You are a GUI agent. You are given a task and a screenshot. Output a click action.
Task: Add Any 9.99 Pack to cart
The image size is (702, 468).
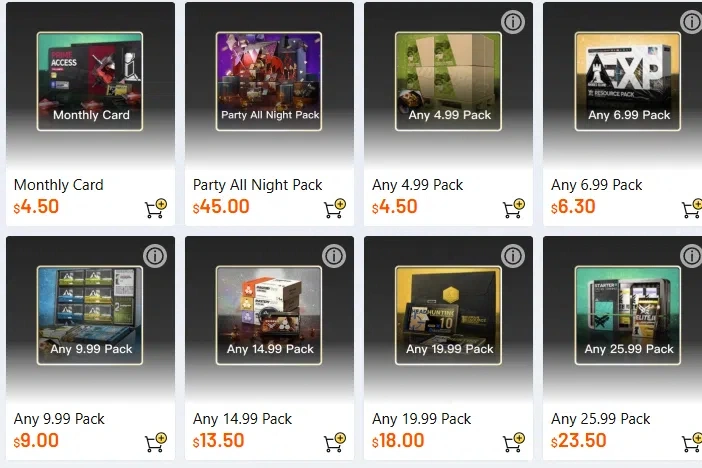click(x=156, y=441)
